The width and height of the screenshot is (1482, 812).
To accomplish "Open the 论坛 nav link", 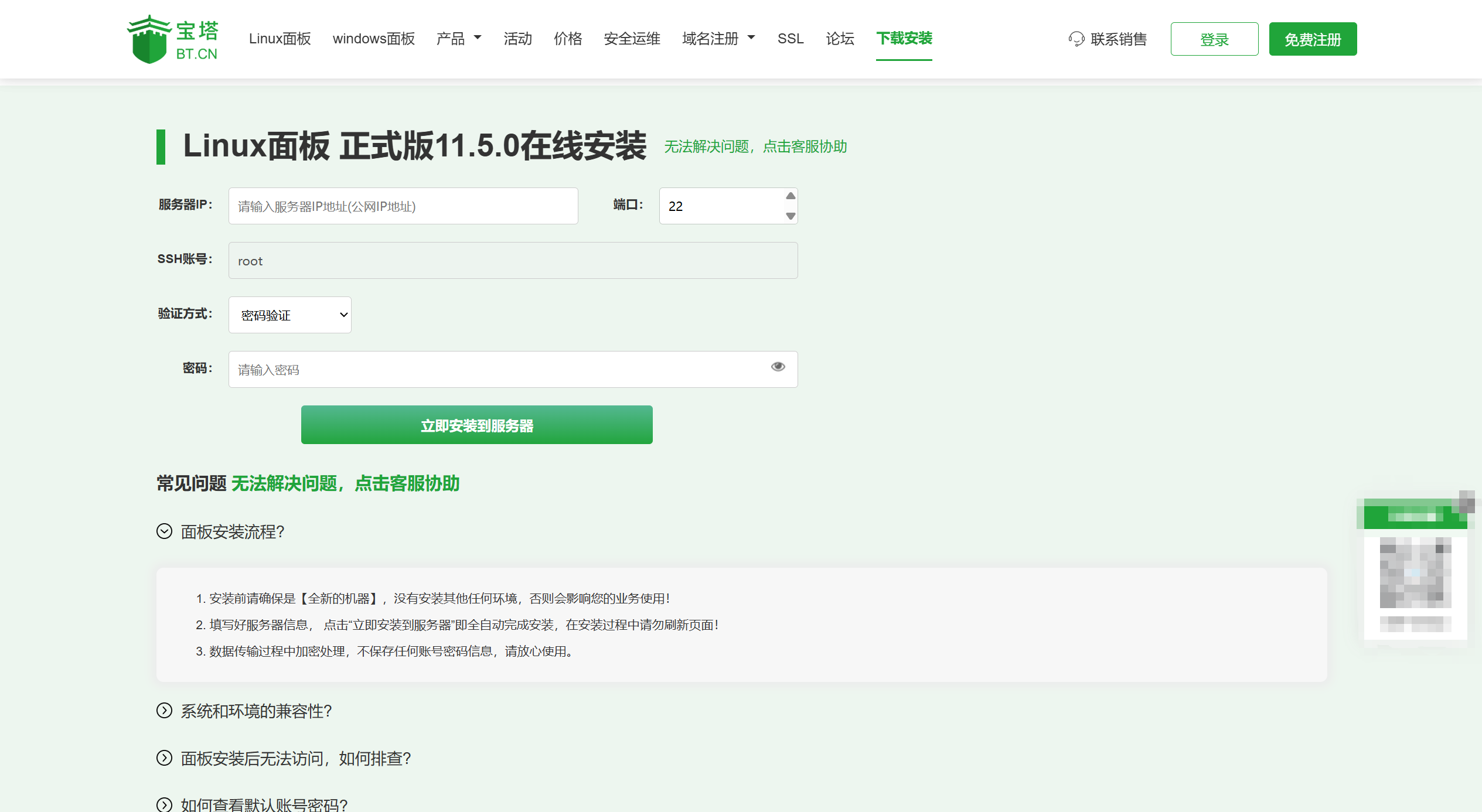I will (840, 39).
